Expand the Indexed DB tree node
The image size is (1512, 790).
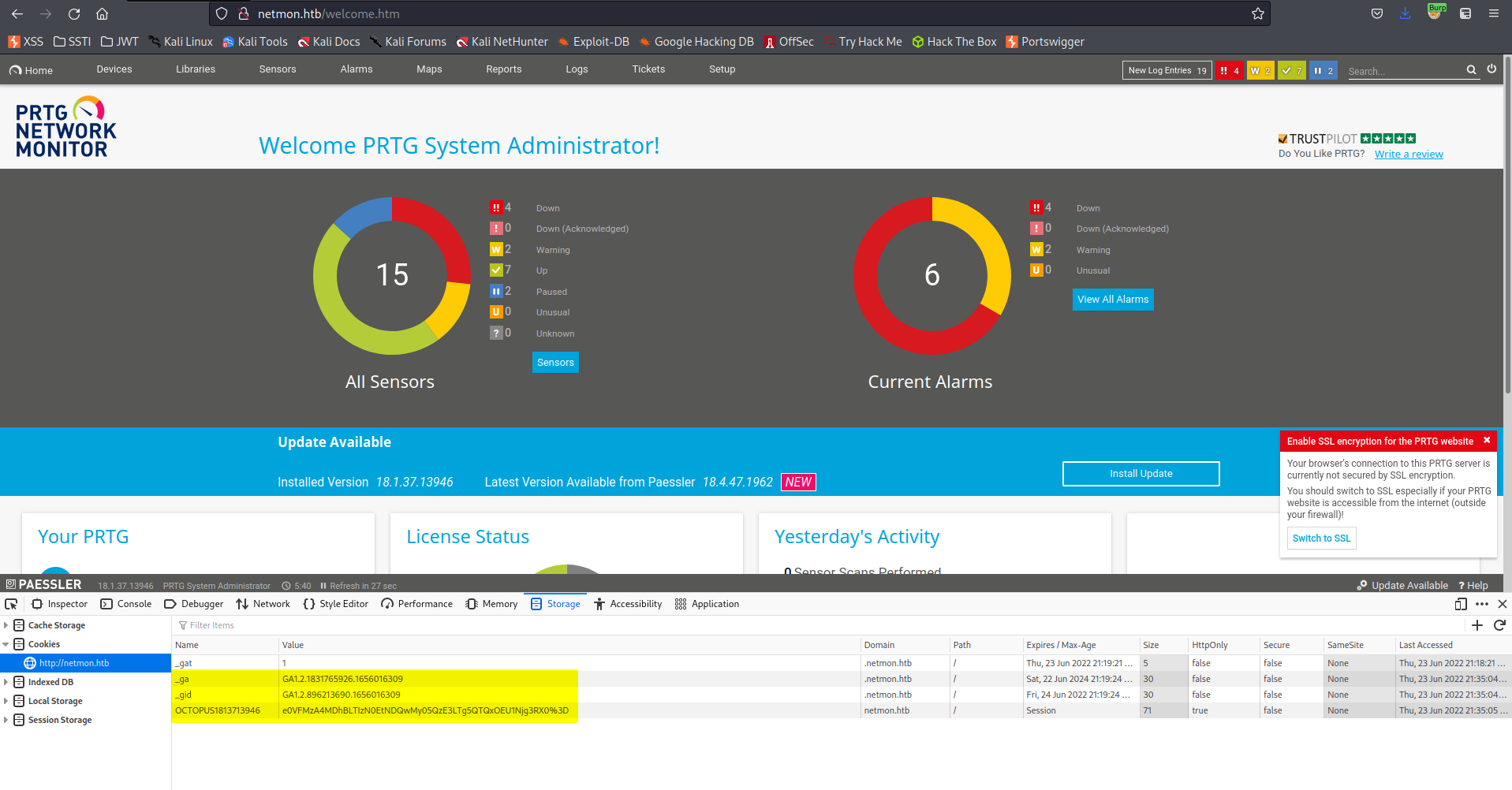6,682
